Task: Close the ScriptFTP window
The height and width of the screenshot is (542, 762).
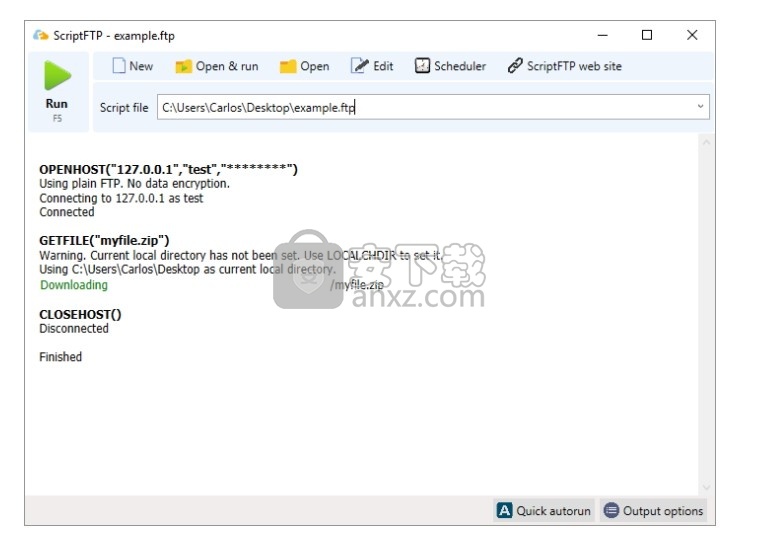Action: 692,35
